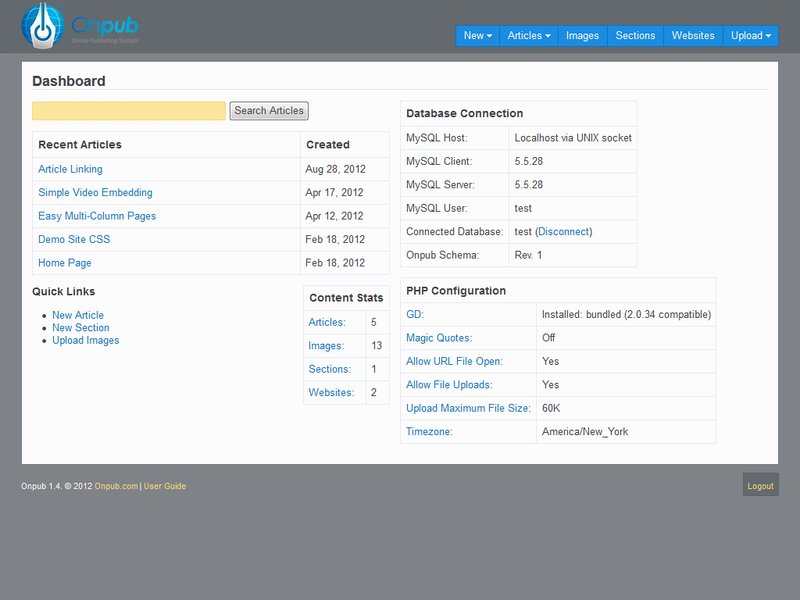Image resolution: width=800 pixels, height=600 pixels.
Task: Click the 'Apr 17, 2012' created date
Action: [x=334, y=192]
